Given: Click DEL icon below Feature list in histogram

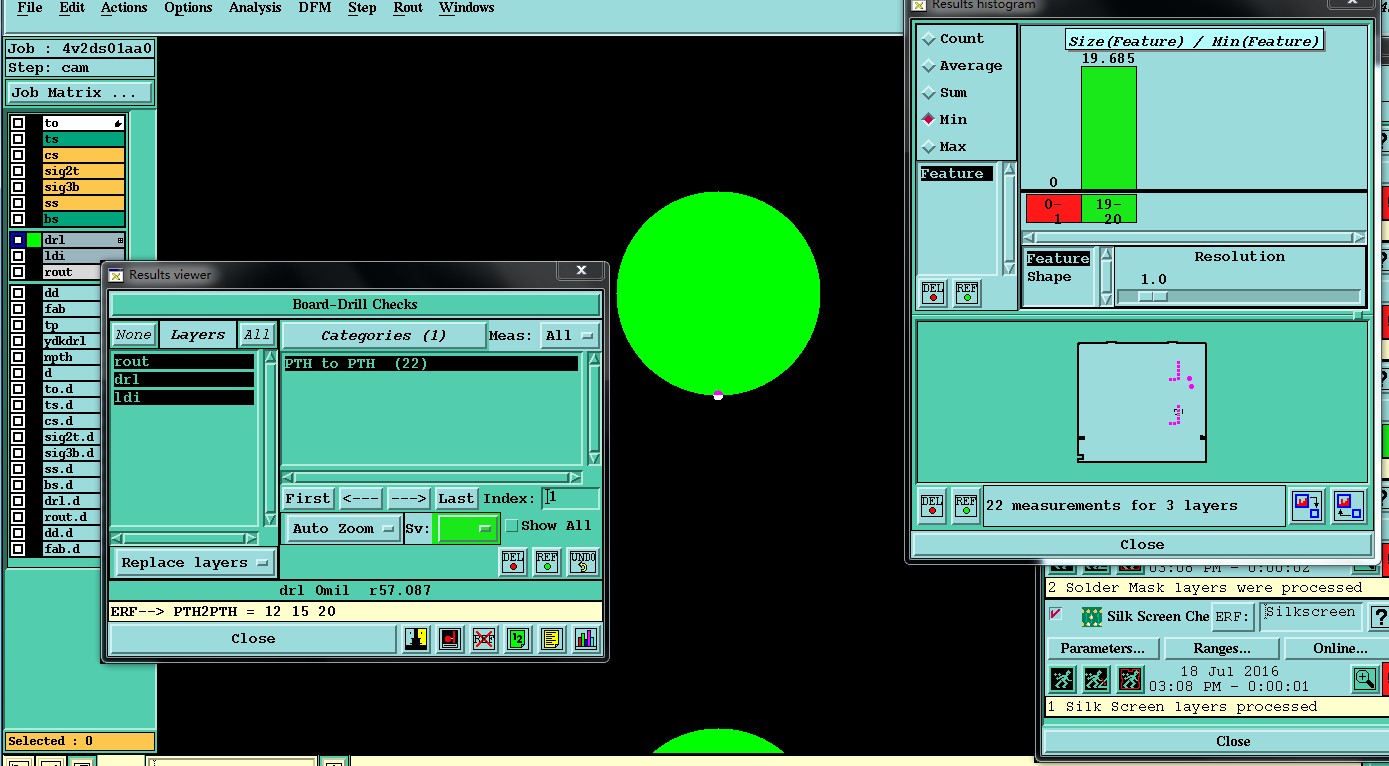Looking at the screenshot, I should pyautogui.click(x=933, y=292).
